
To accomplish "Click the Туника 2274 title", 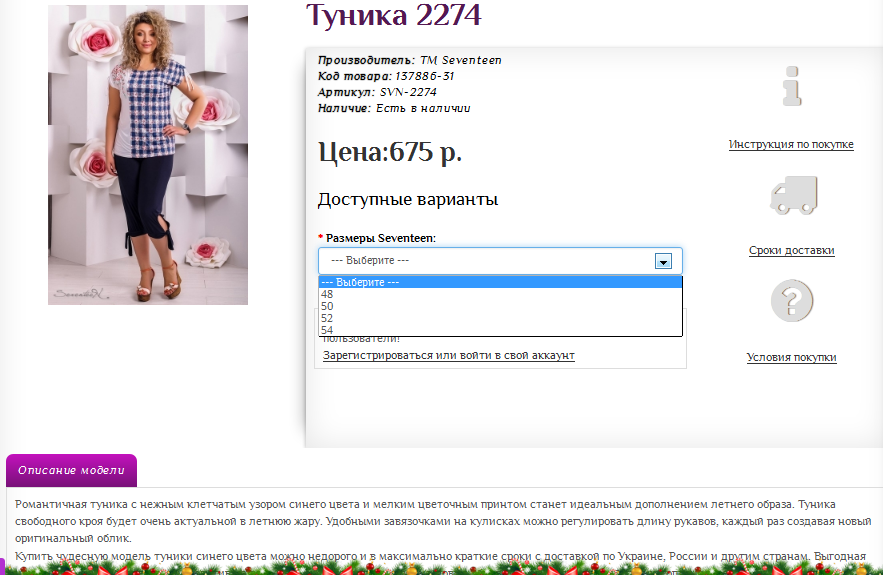I will (394, 15).
